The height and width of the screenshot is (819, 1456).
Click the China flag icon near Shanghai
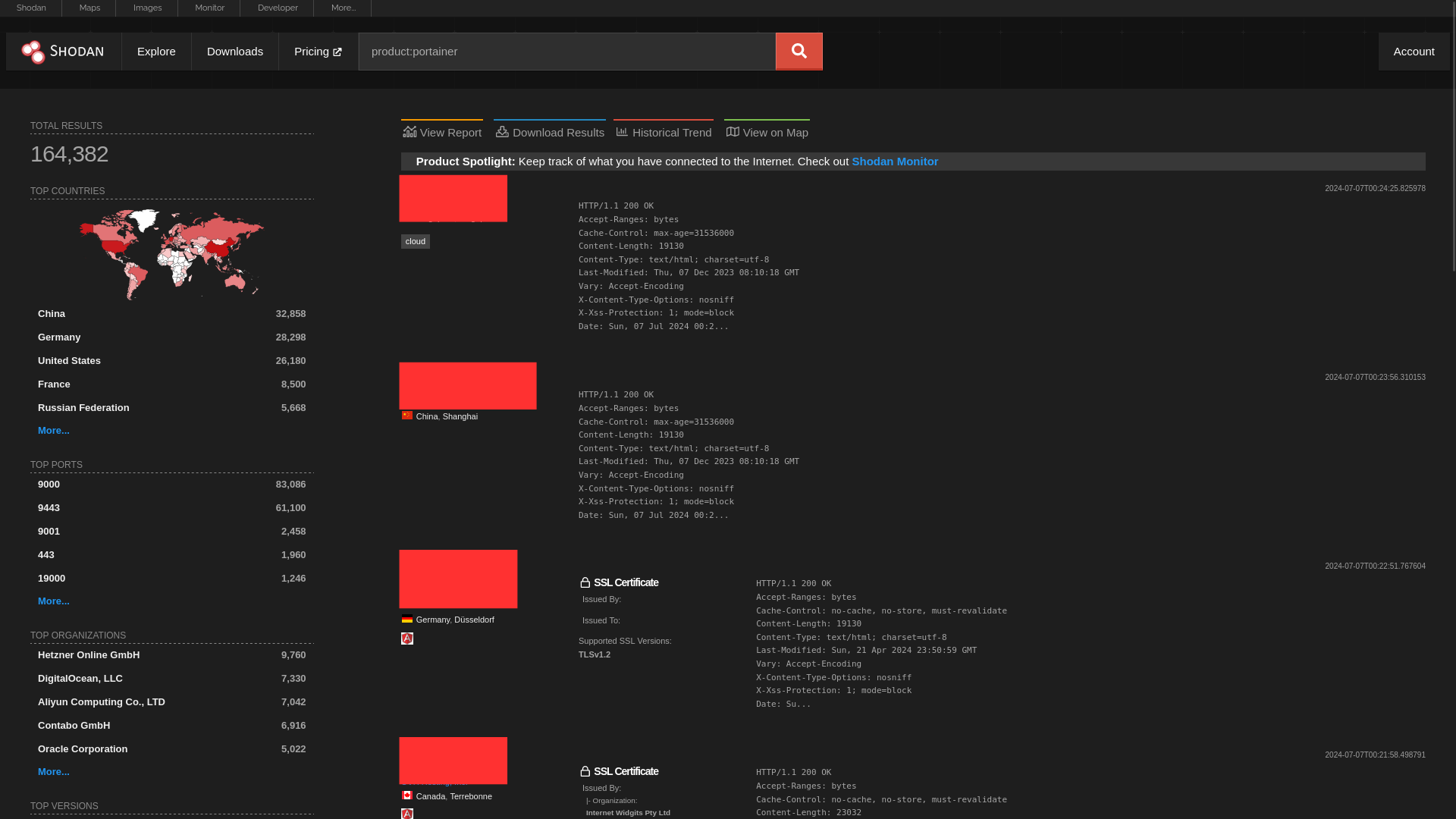[407, 416]
